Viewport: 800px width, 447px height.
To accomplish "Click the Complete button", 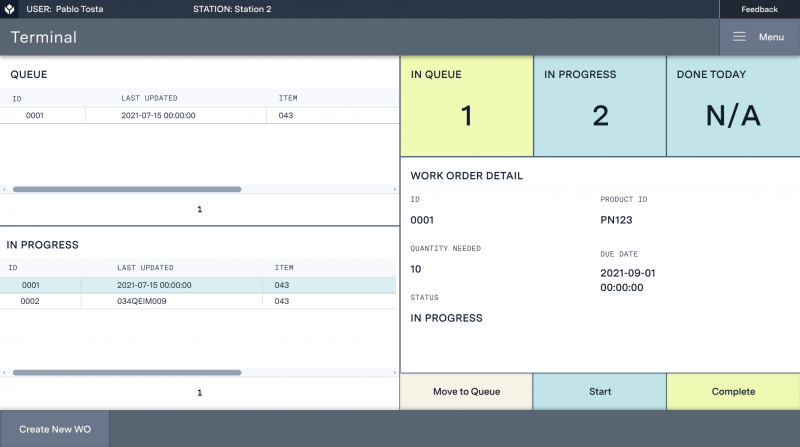I will coord(733,391).
